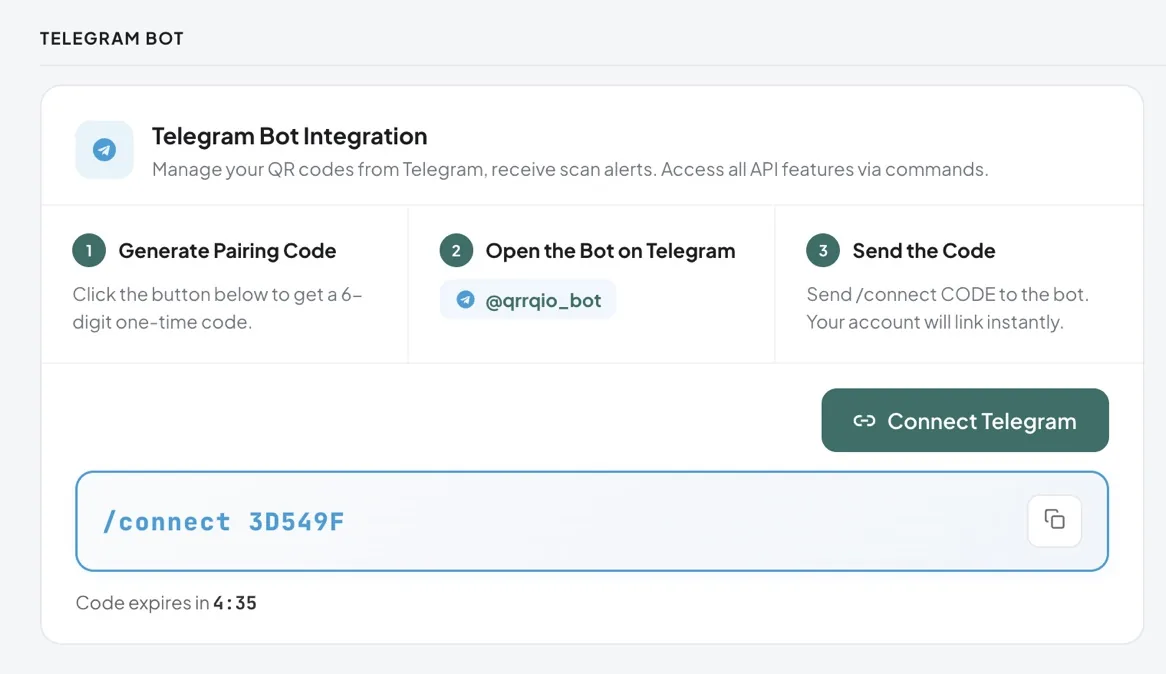Image resolution: width=1166 pixels, height=674 pixels.
Task: Click the TELEGRAM BOT section header
Action: (111, 38)
